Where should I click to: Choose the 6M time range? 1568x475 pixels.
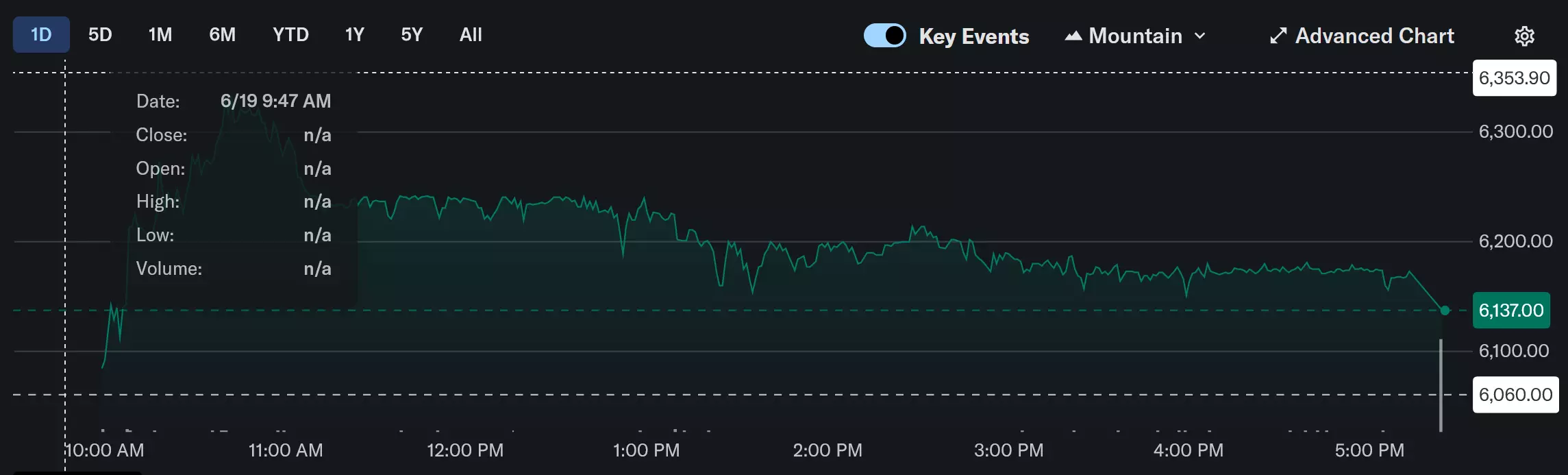click(x=223, y=35)
